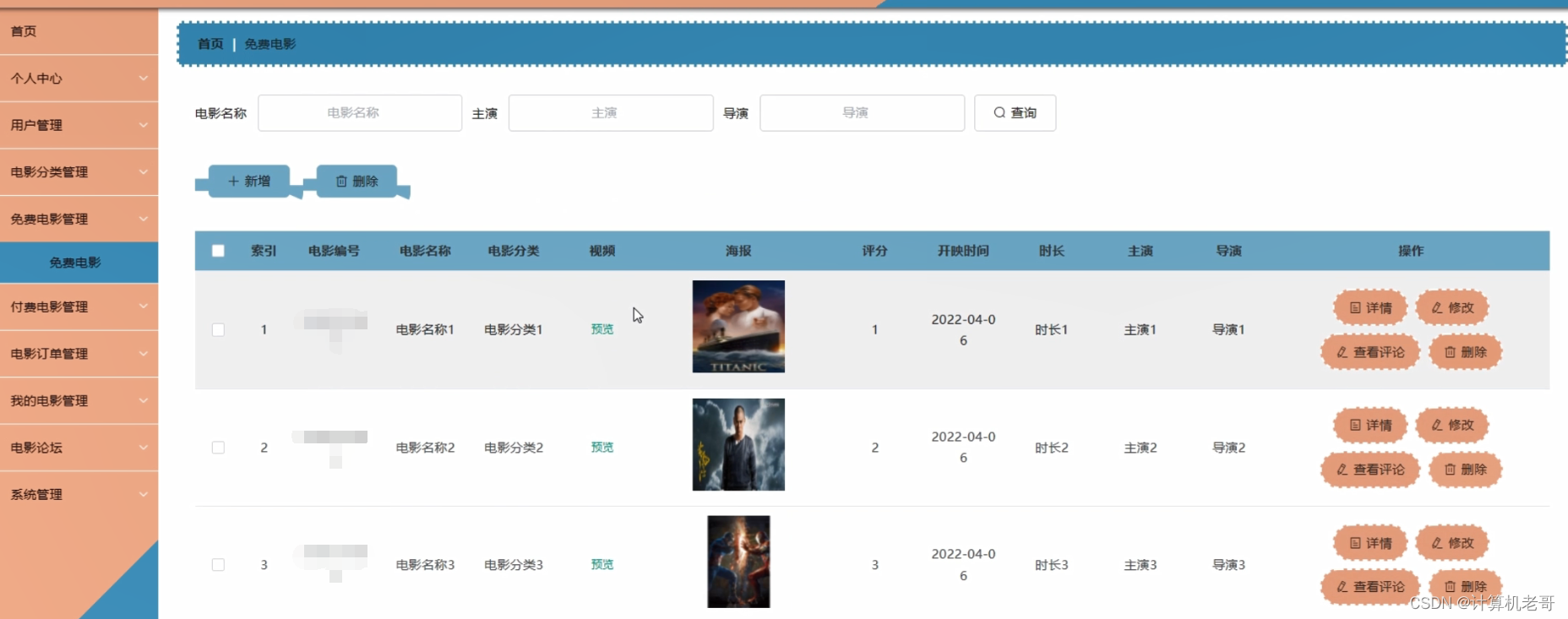Expand the 电影论坛 sidebar chevron
Screen dimensions: 1568x619
(x=143, y=448)
